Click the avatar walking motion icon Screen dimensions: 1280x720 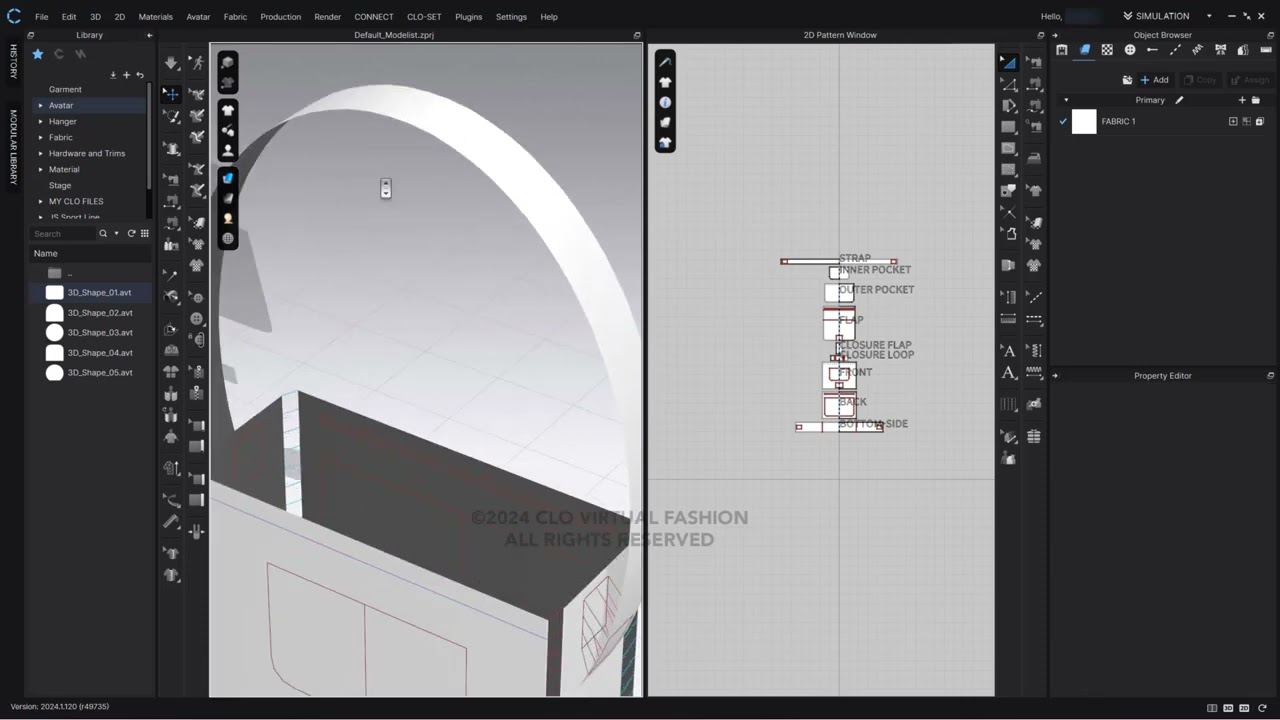click(197, 63)
